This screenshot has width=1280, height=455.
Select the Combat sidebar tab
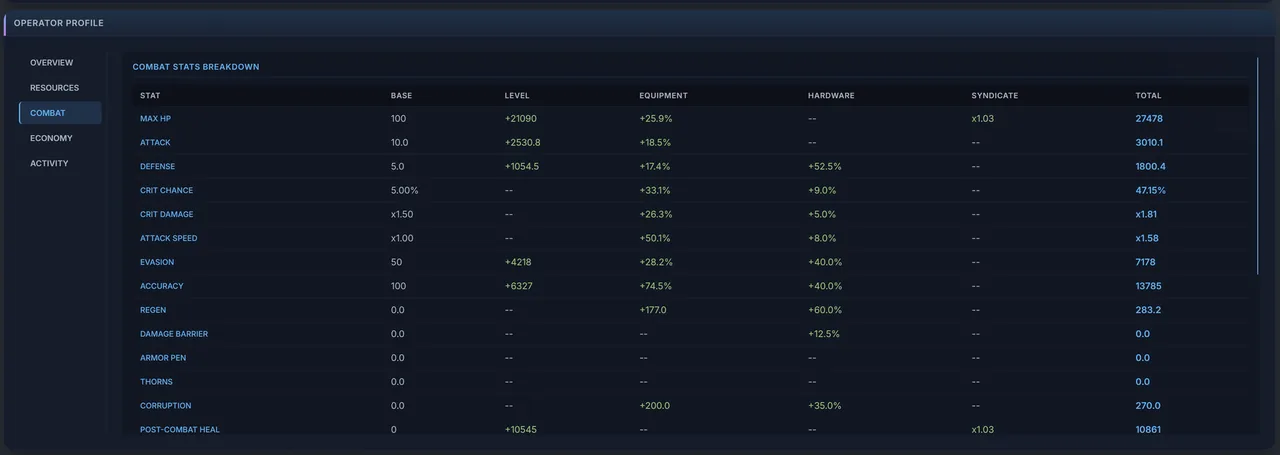60,113
